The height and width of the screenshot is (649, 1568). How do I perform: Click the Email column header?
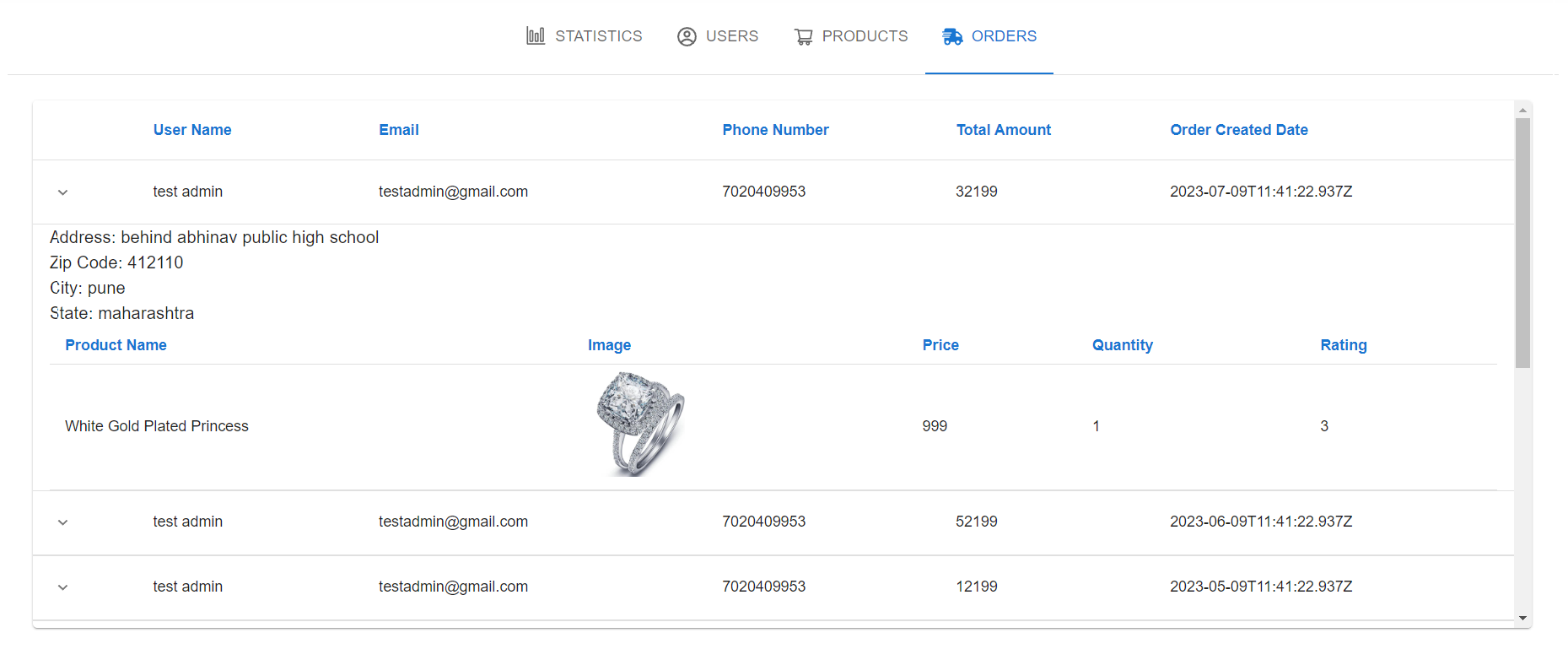(399, 130)
